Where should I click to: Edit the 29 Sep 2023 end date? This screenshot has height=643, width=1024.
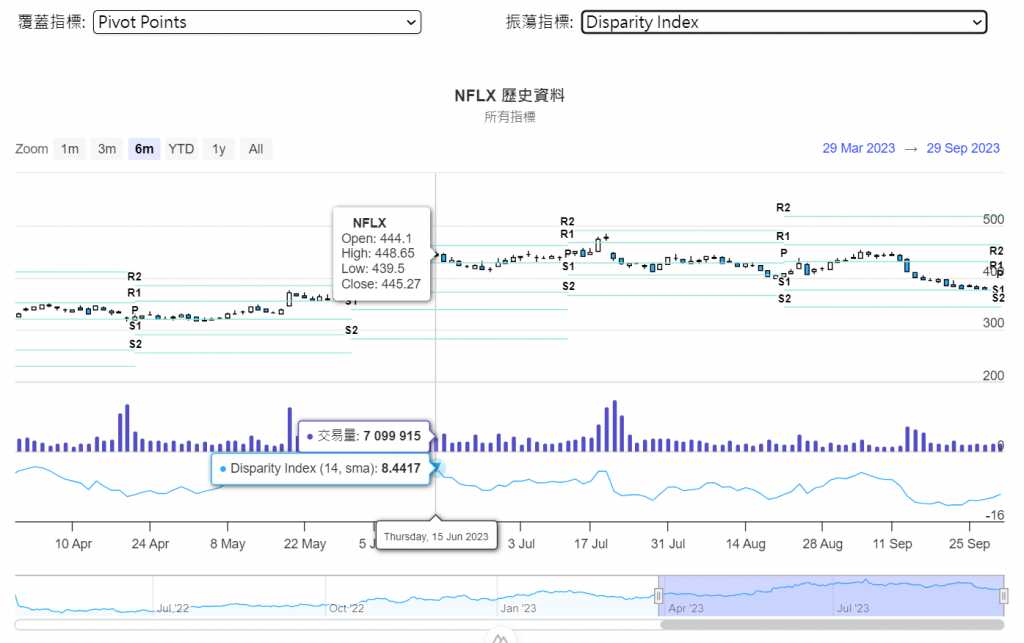click(963, 148)
